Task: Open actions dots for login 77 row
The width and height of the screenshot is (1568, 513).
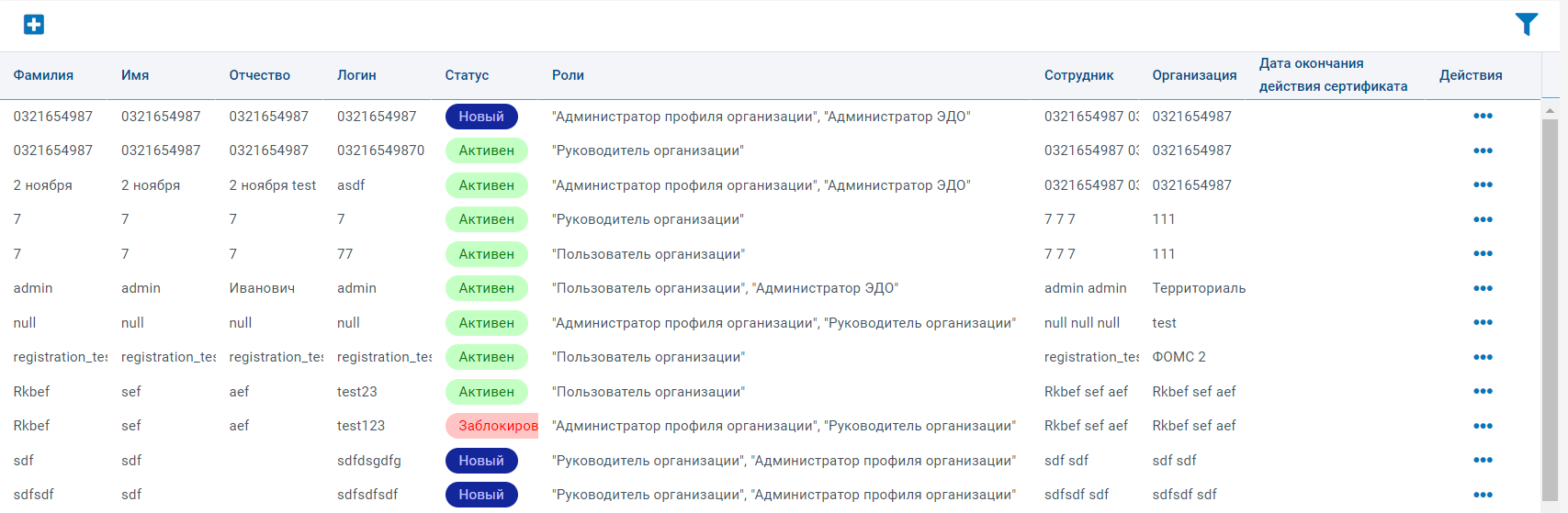Action: 1483,254
